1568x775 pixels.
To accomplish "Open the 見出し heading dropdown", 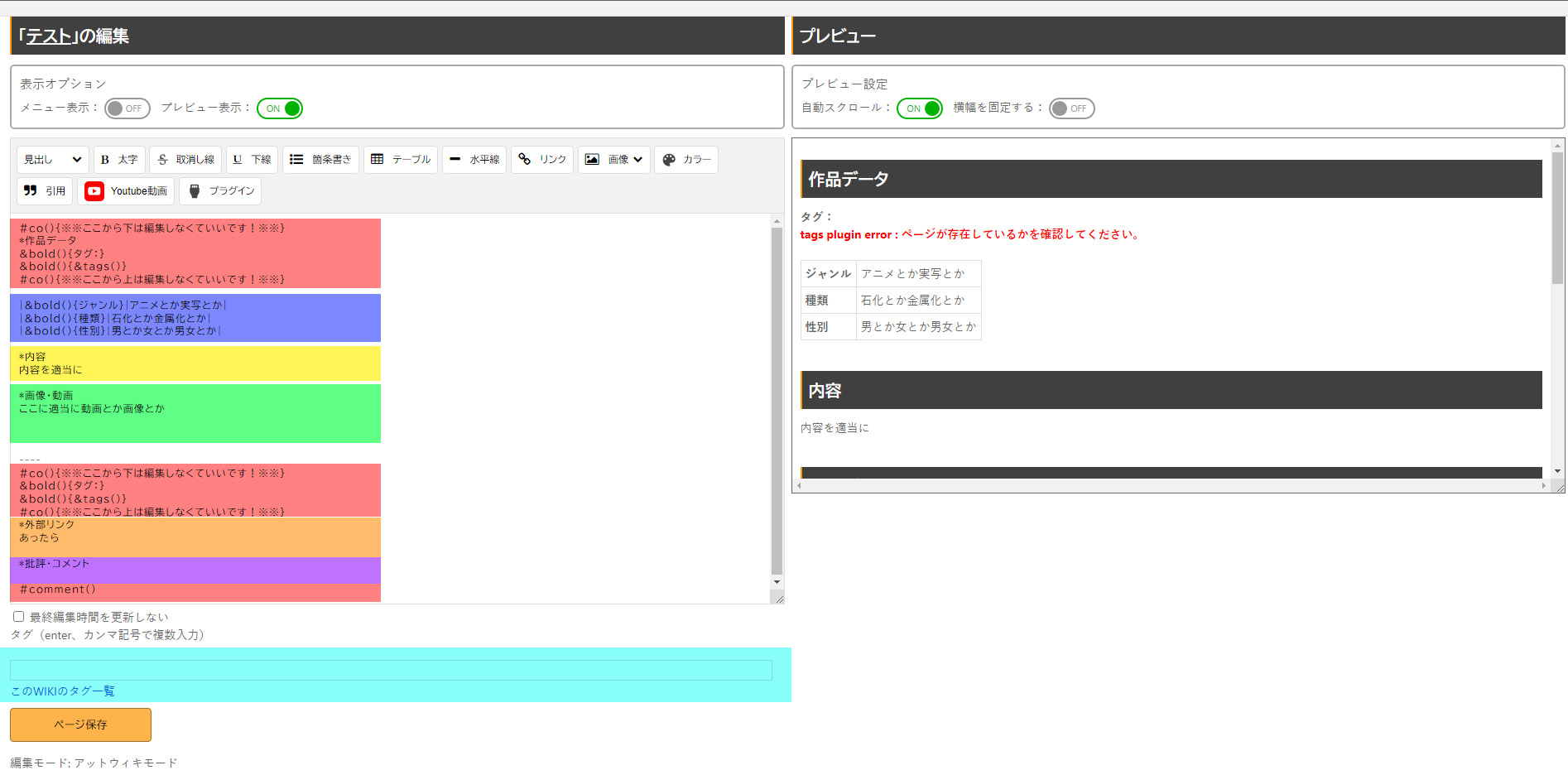I will pos(52,160).
